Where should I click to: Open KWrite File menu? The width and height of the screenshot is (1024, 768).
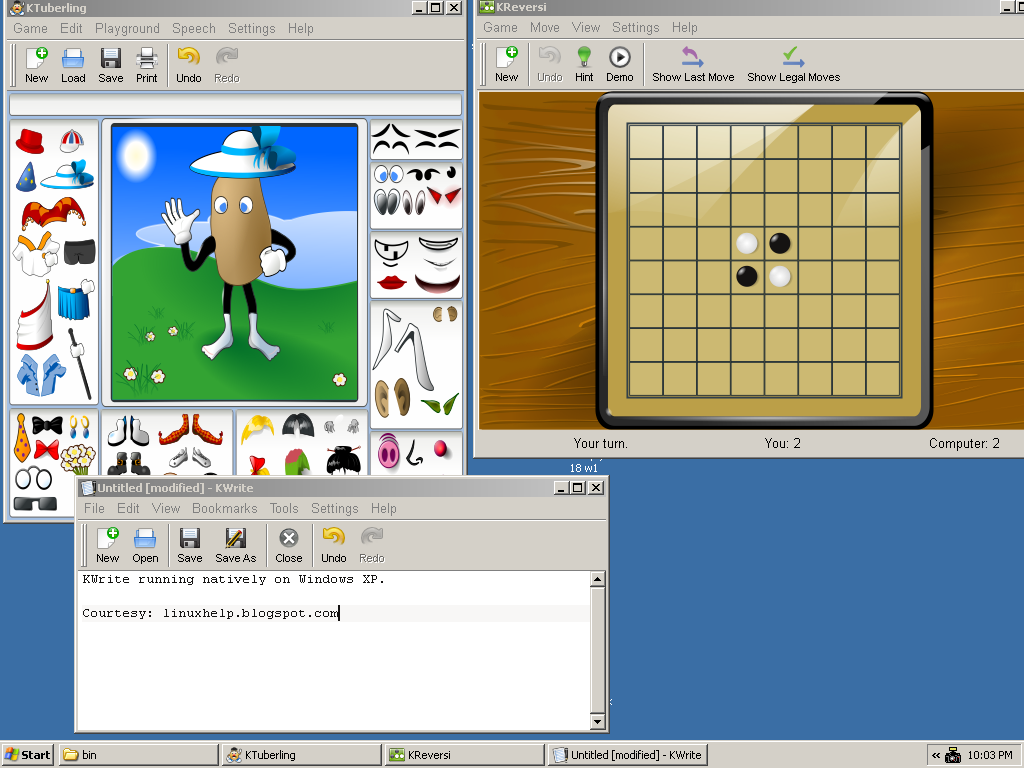(x=94, y=508)
